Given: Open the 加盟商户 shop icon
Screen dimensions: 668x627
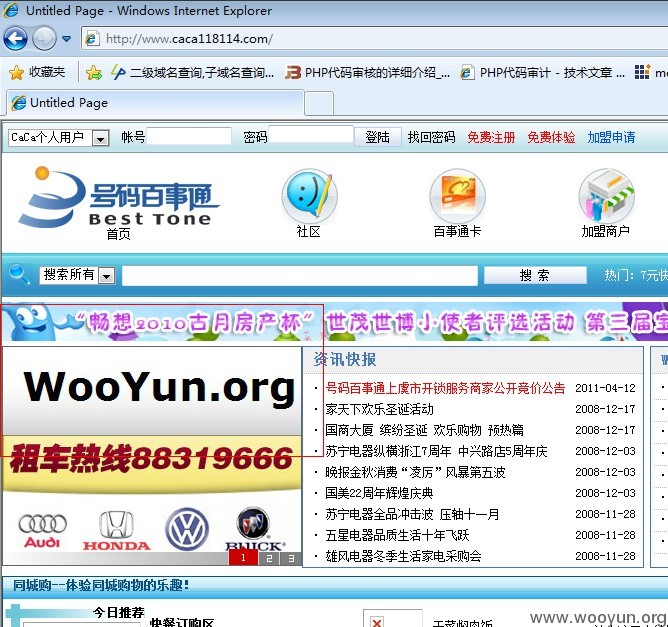Looking at the screenshot, I should coord(606,196).
